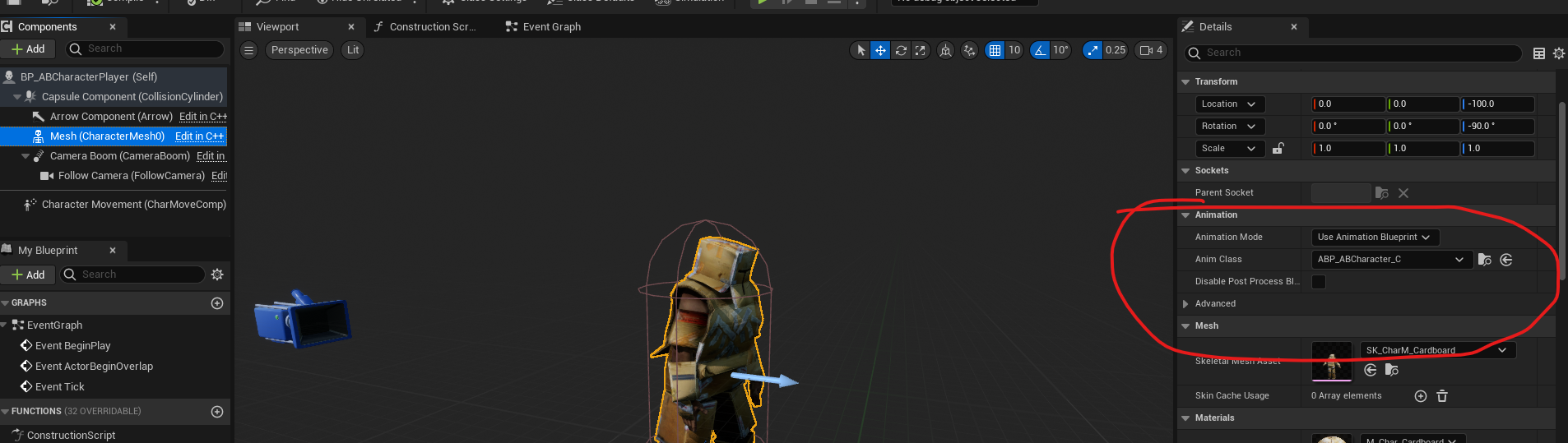
Task: Click Add button in My Blueprint panel
Action: point(28,275)
